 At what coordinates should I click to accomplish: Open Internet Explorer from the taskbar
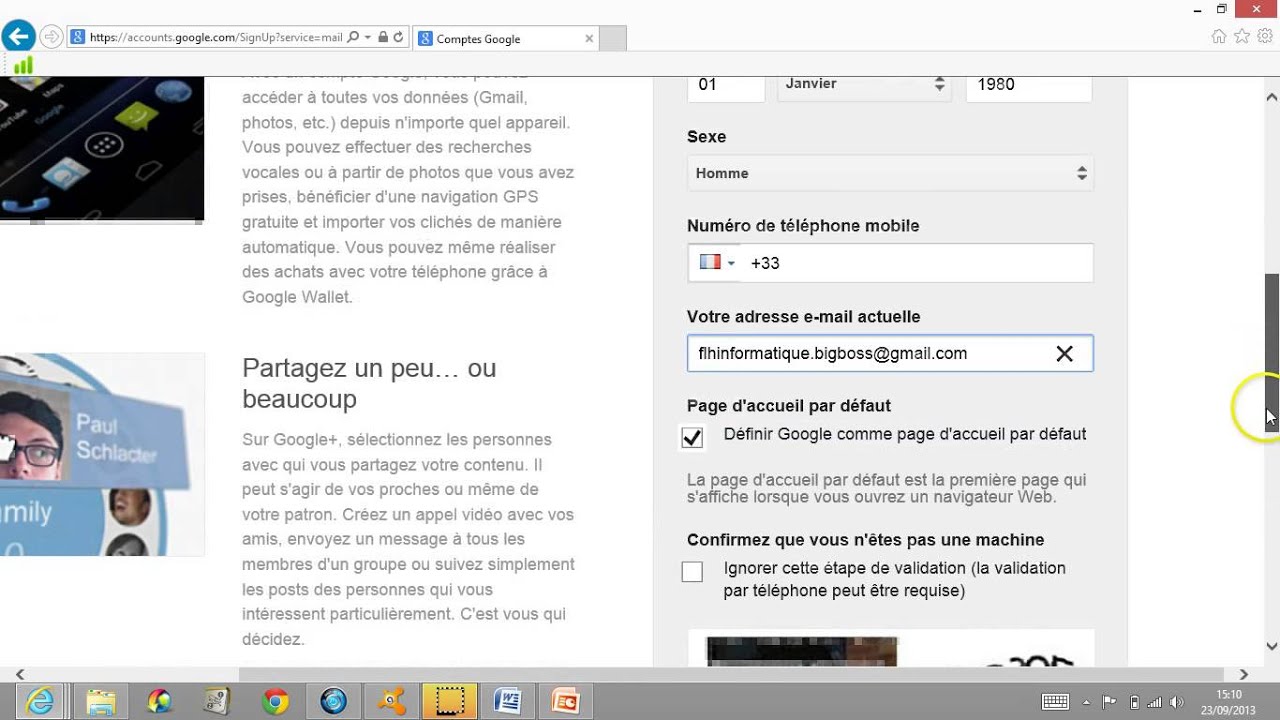point(41,702)
